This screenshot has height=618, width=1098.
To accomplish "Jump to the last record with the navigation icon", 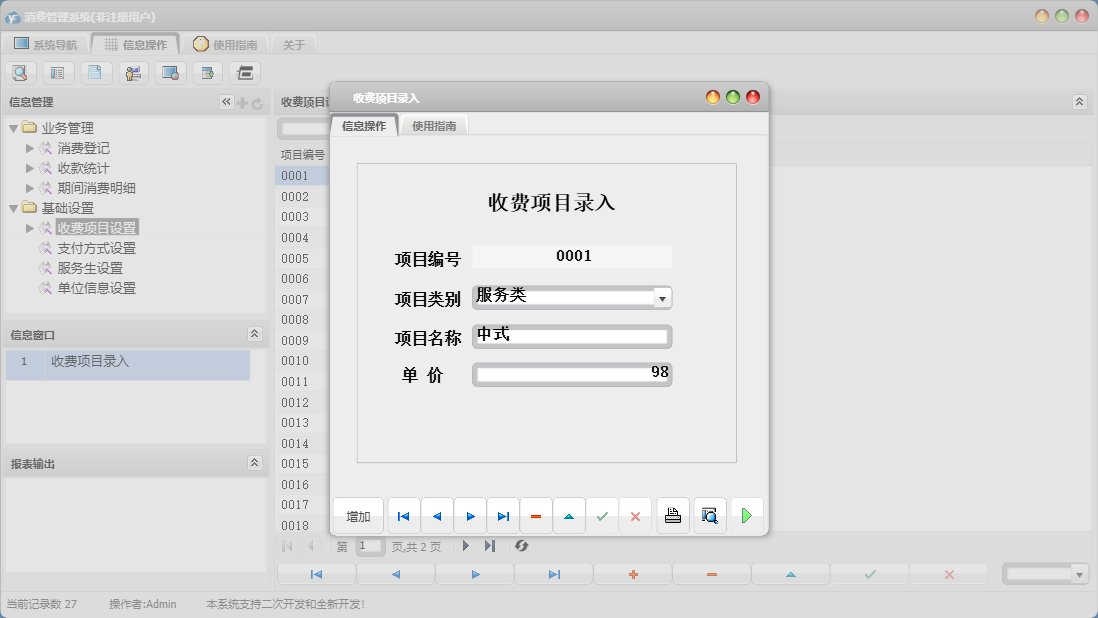I will [503, 515].
